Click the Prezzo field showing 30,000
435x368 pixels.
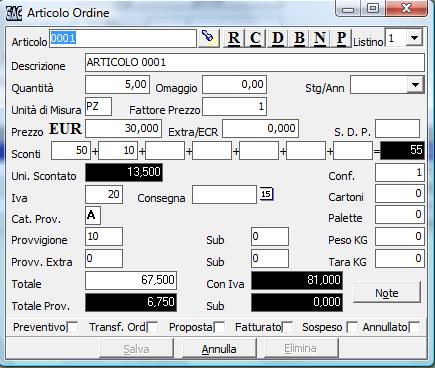pos(123,128)
